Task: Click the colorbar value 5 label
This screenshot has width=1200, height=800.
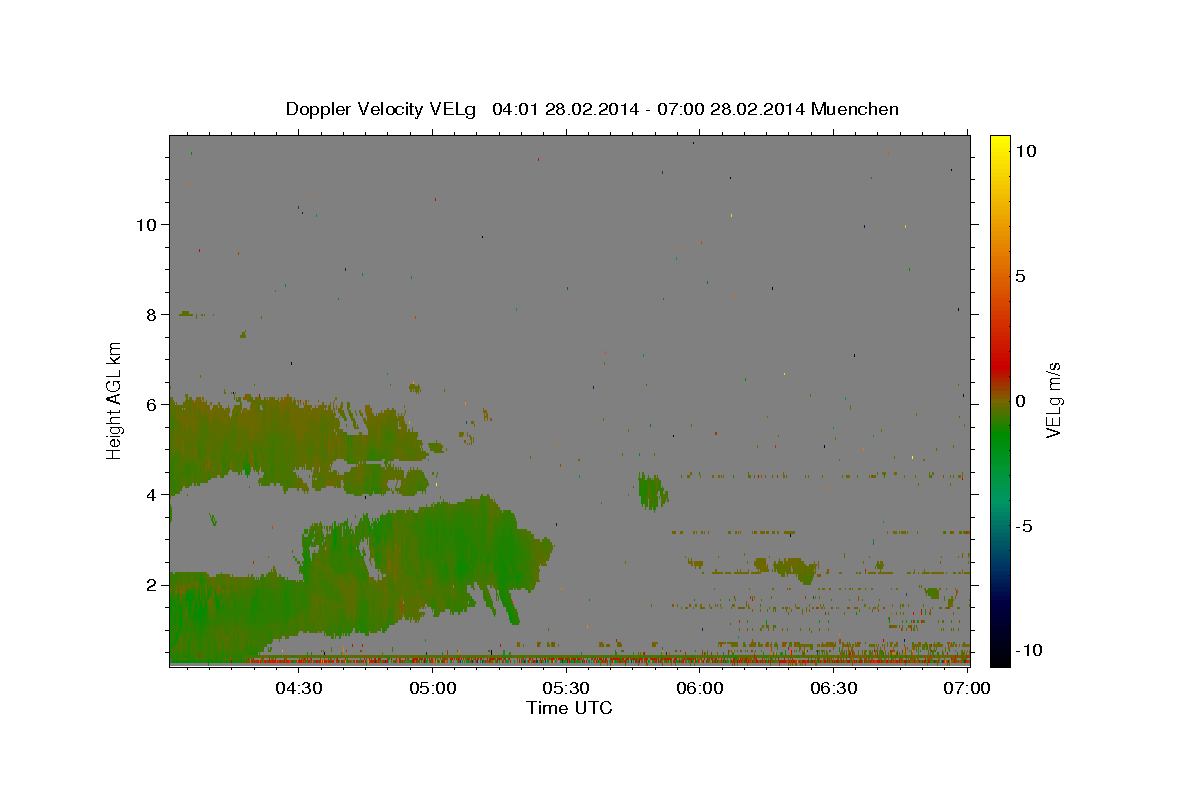Action: pyautogui.click(x=1020, y=276)
